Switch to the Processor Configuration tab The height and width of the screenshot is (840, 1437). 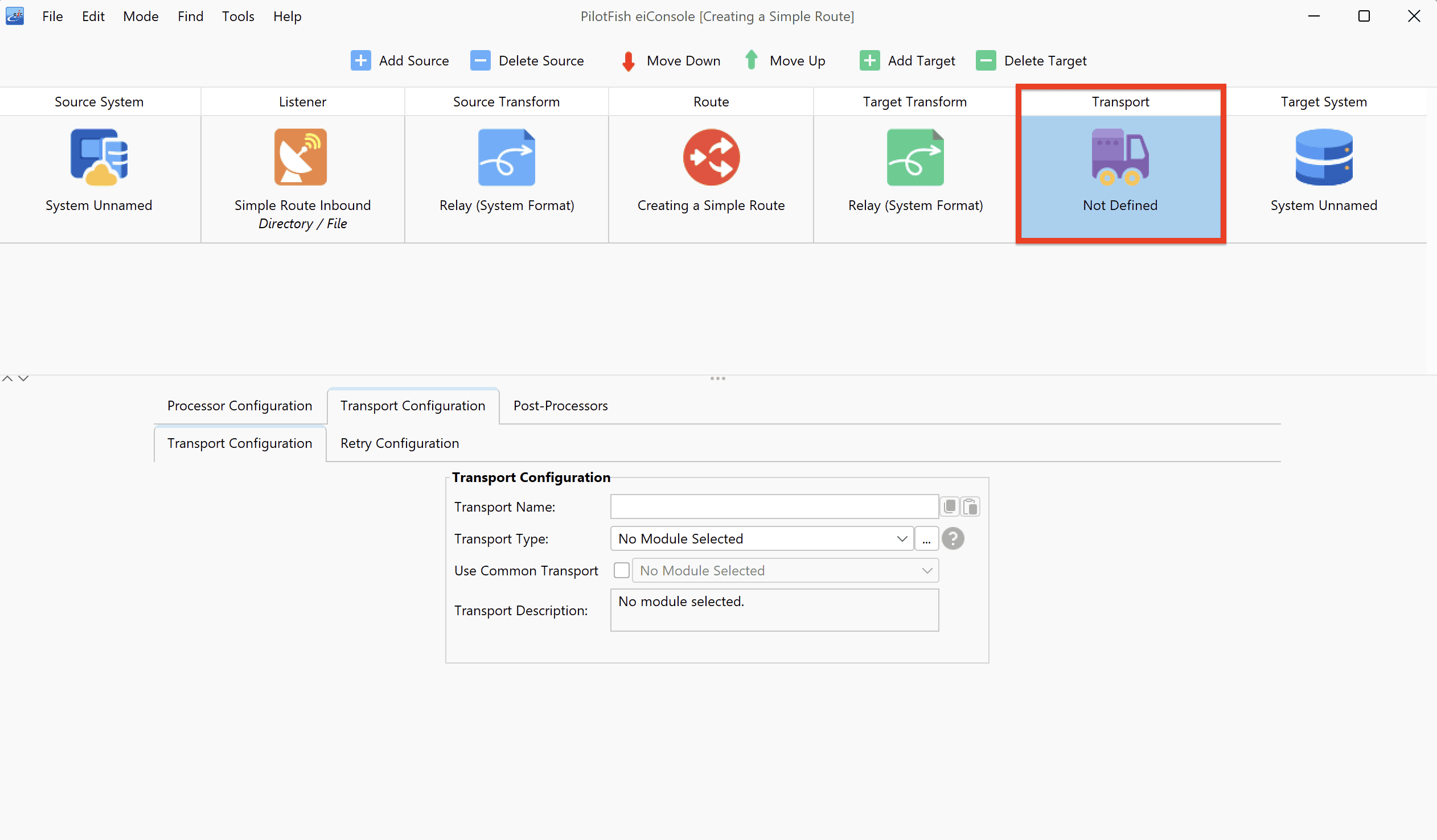(240, 406)
